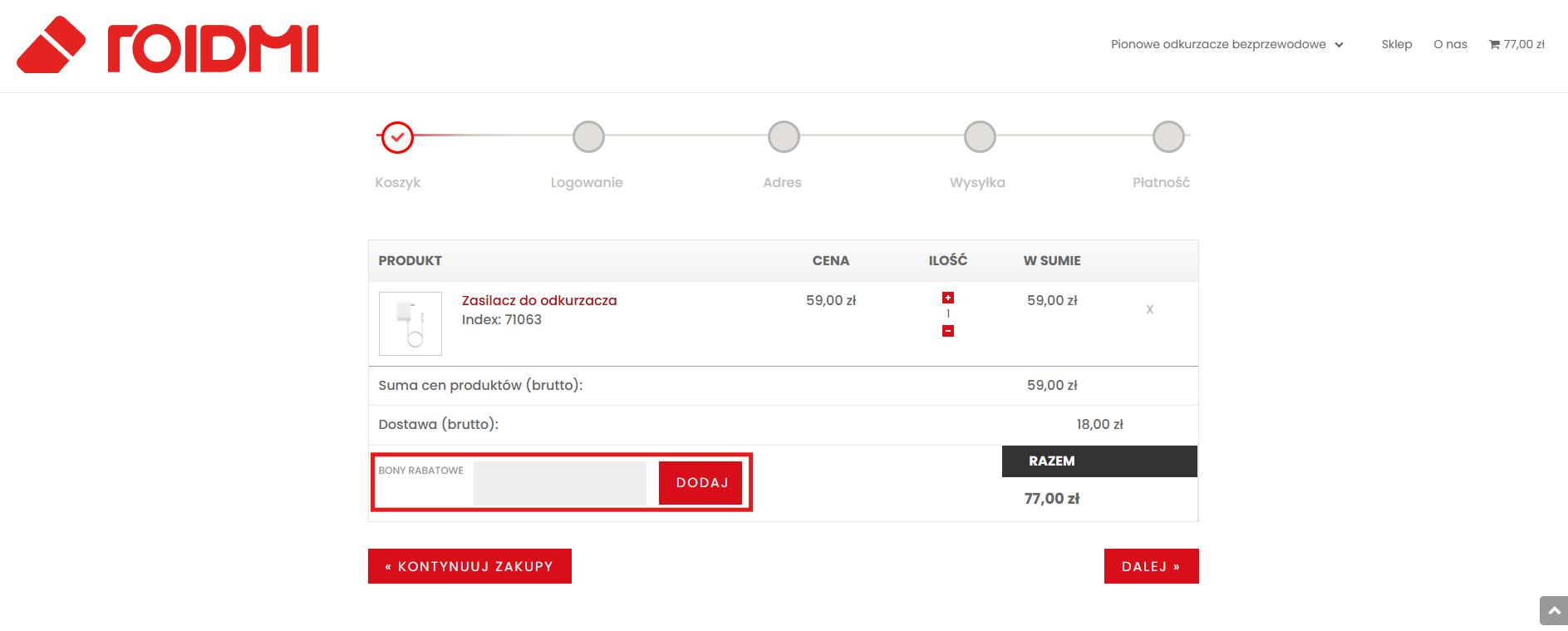The width and height of the screenshot is (1568, 631).
Task: Click the checked Koszyk step circle
Action: (397, 137)
